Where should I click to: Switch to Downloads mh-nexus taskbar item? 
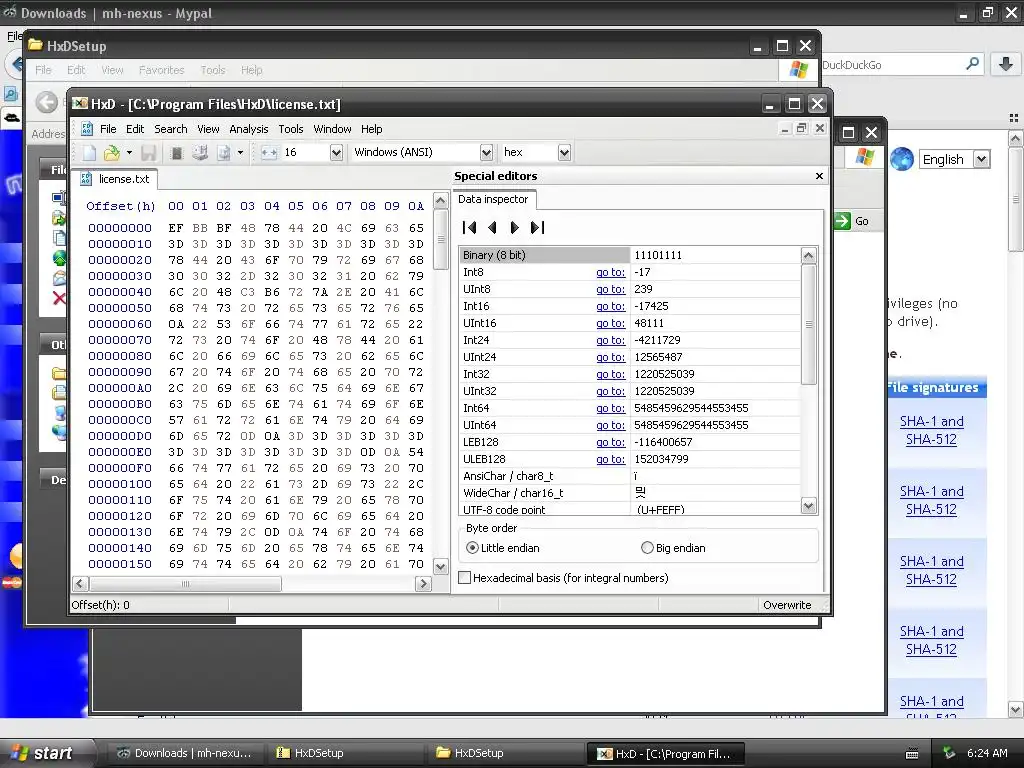click(184, 753)
